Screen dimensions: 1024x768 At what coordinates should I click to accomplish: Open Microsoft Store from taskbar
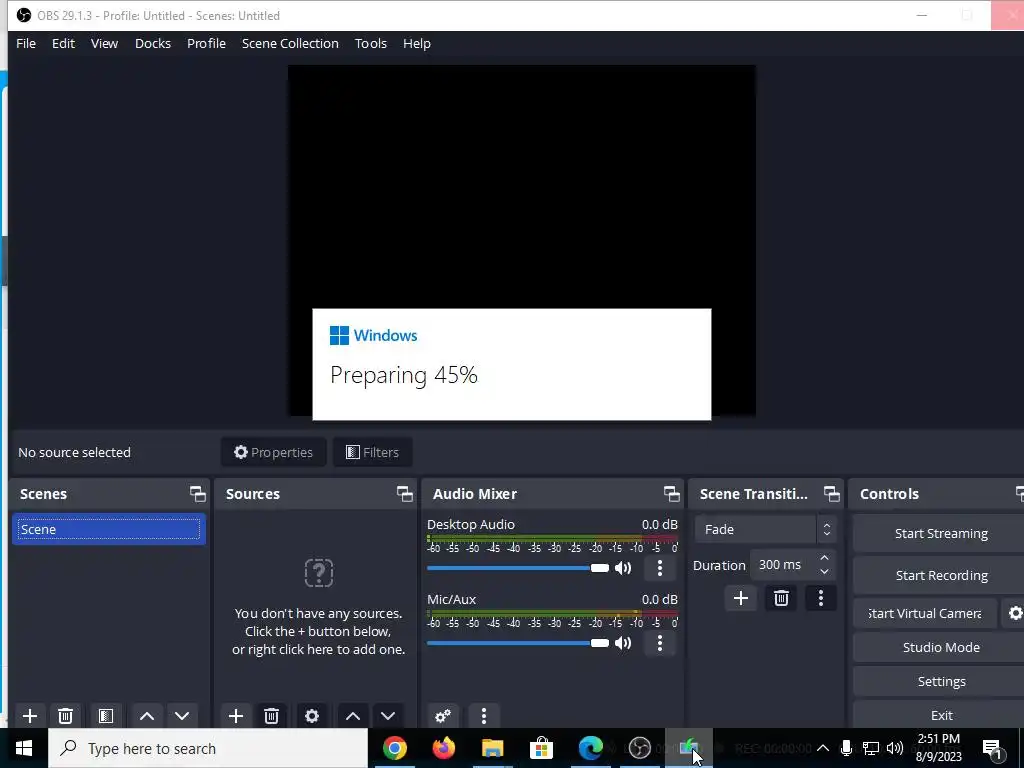pyautogui.click(x=541, y=748)
